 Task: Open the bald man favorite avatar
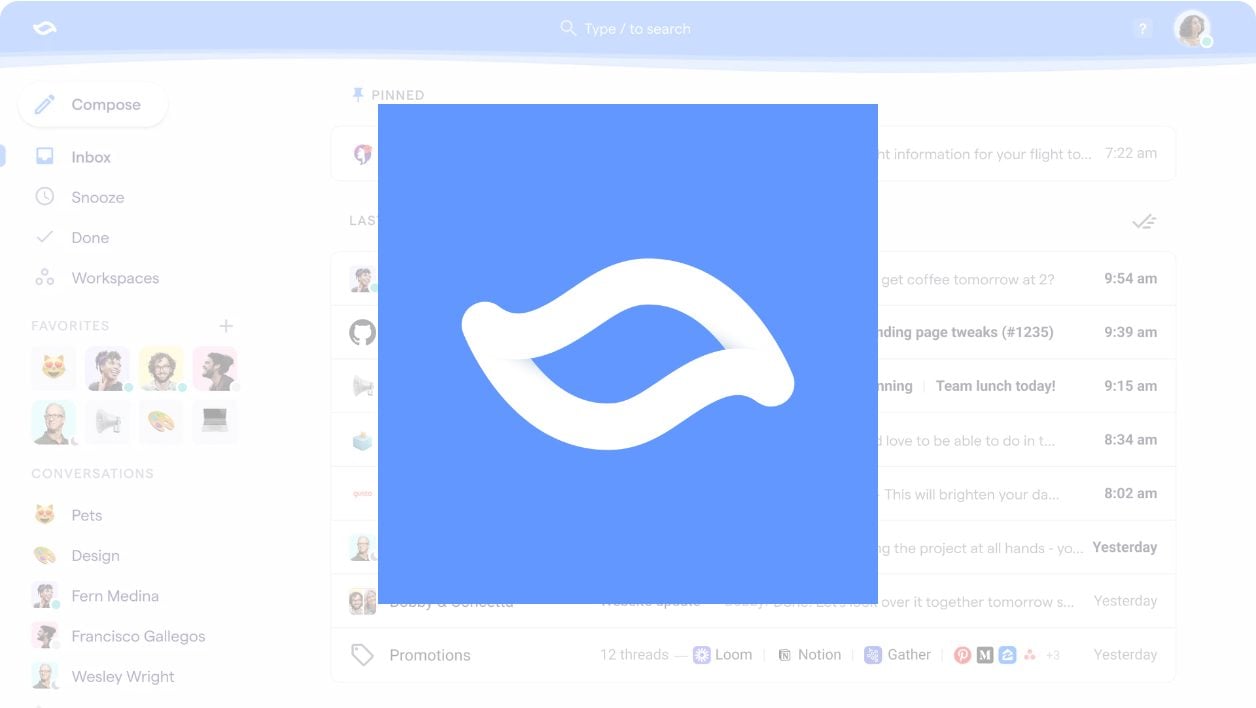[53, 422]
